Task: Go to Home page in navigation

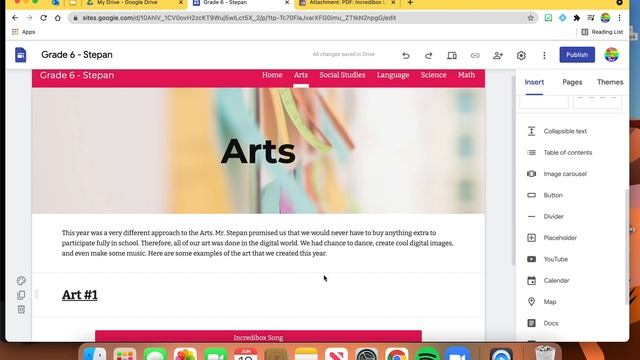Action: (x=272, y=75)
